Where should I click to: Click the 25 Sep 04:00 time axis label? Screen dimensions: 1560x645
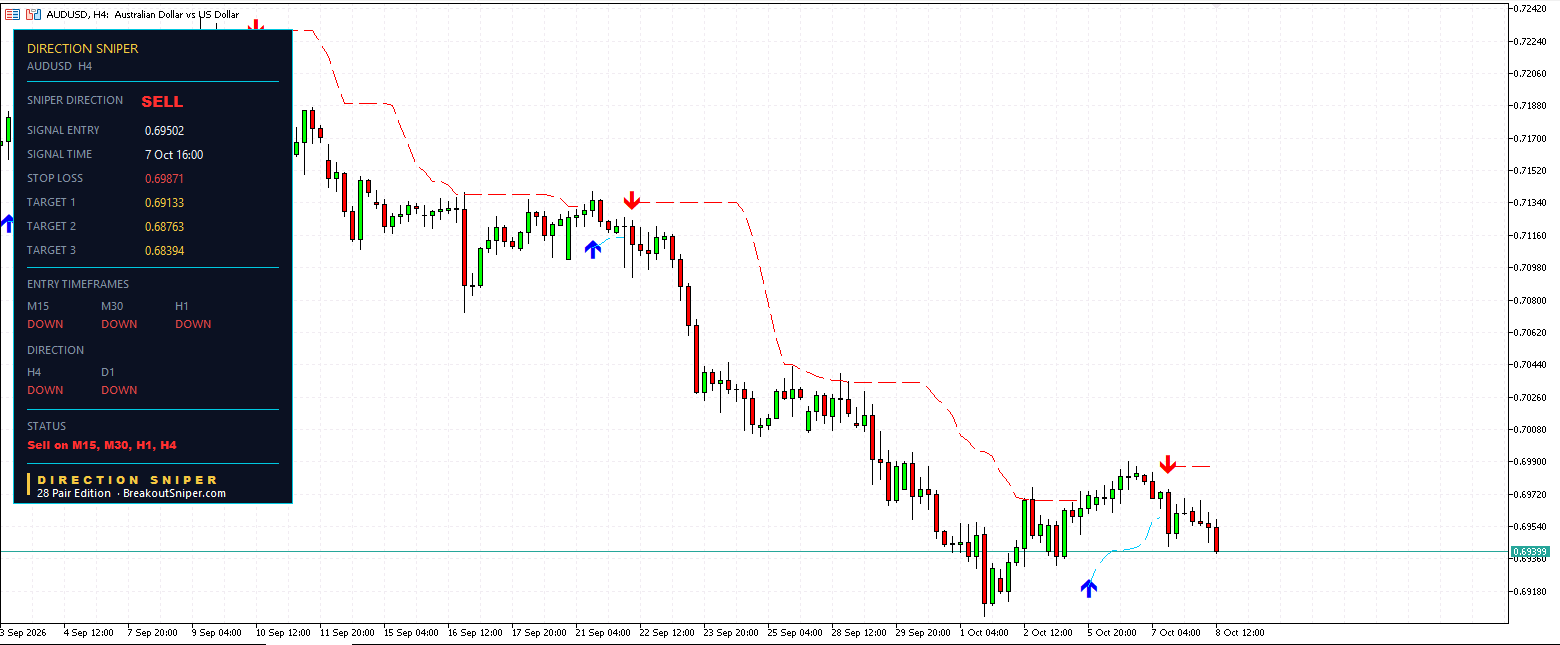pyautogui.click(x=795, y=633)
